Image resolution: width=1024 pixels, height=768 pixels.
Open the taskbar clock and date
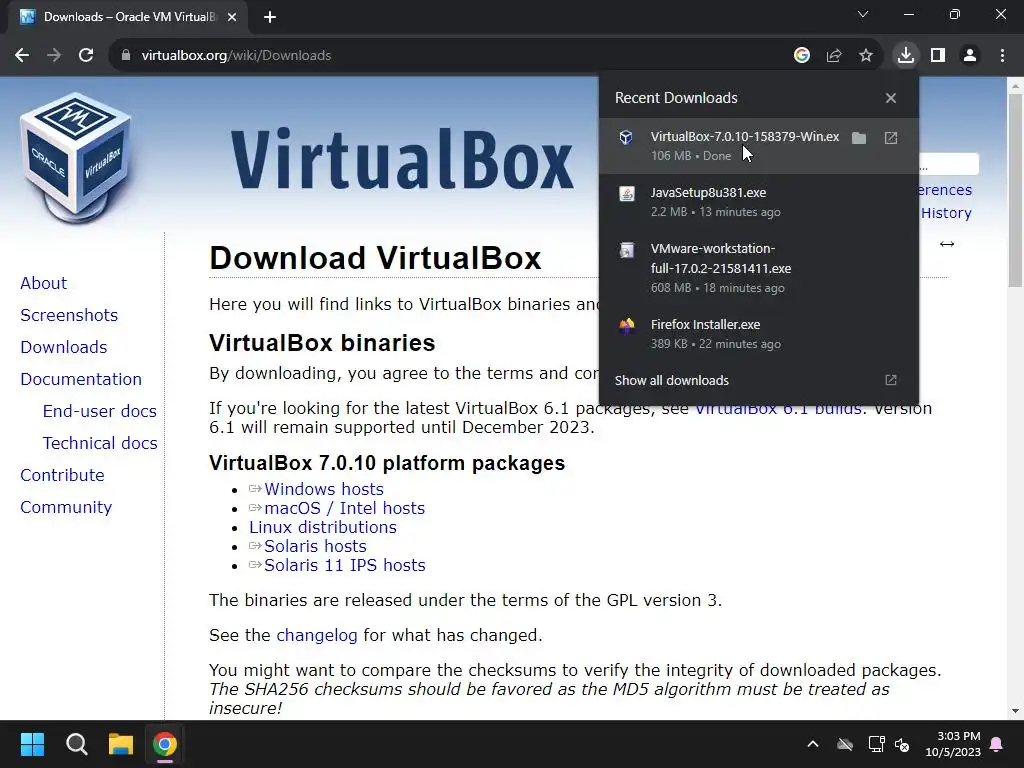pos(953,744)
